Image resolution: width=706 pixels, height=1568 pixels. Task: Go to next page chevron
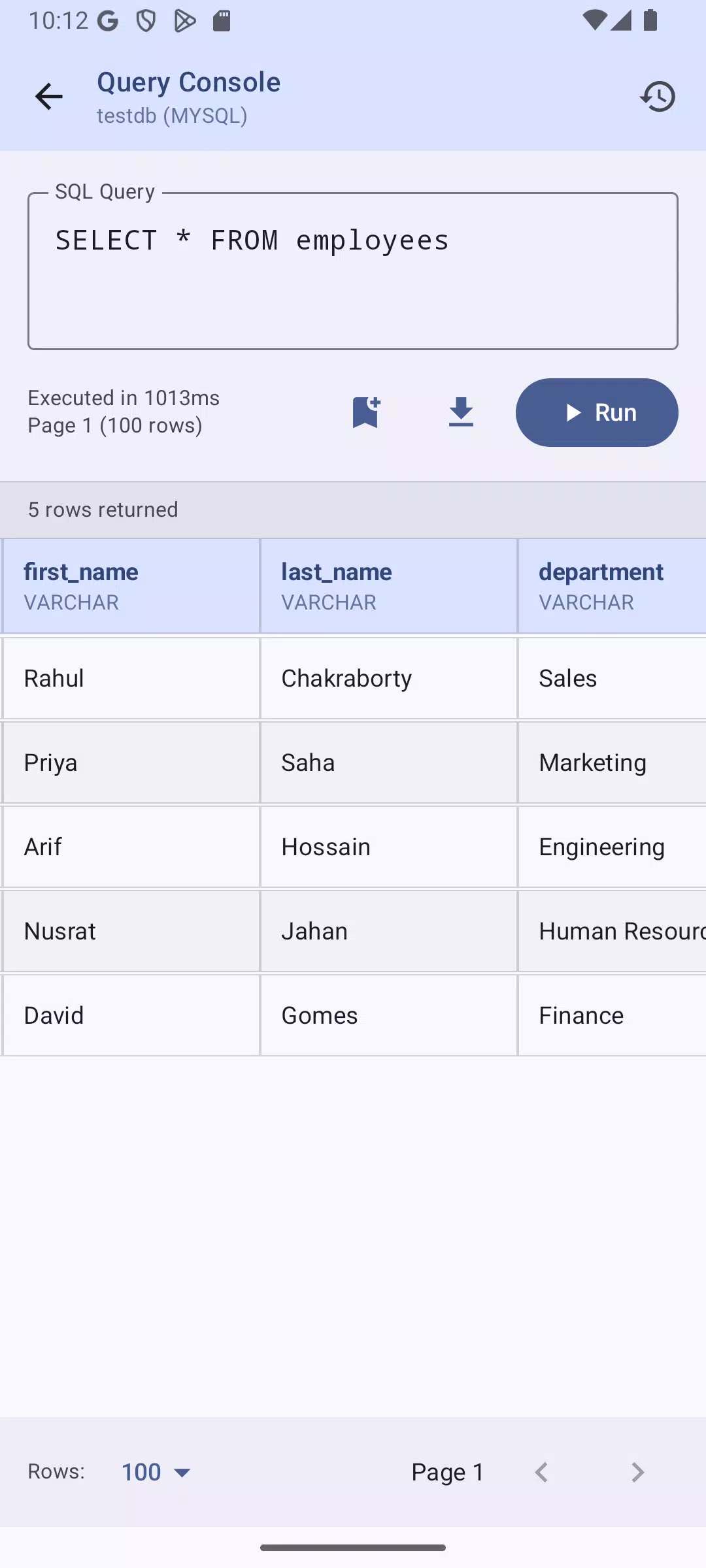point(637,1472)
